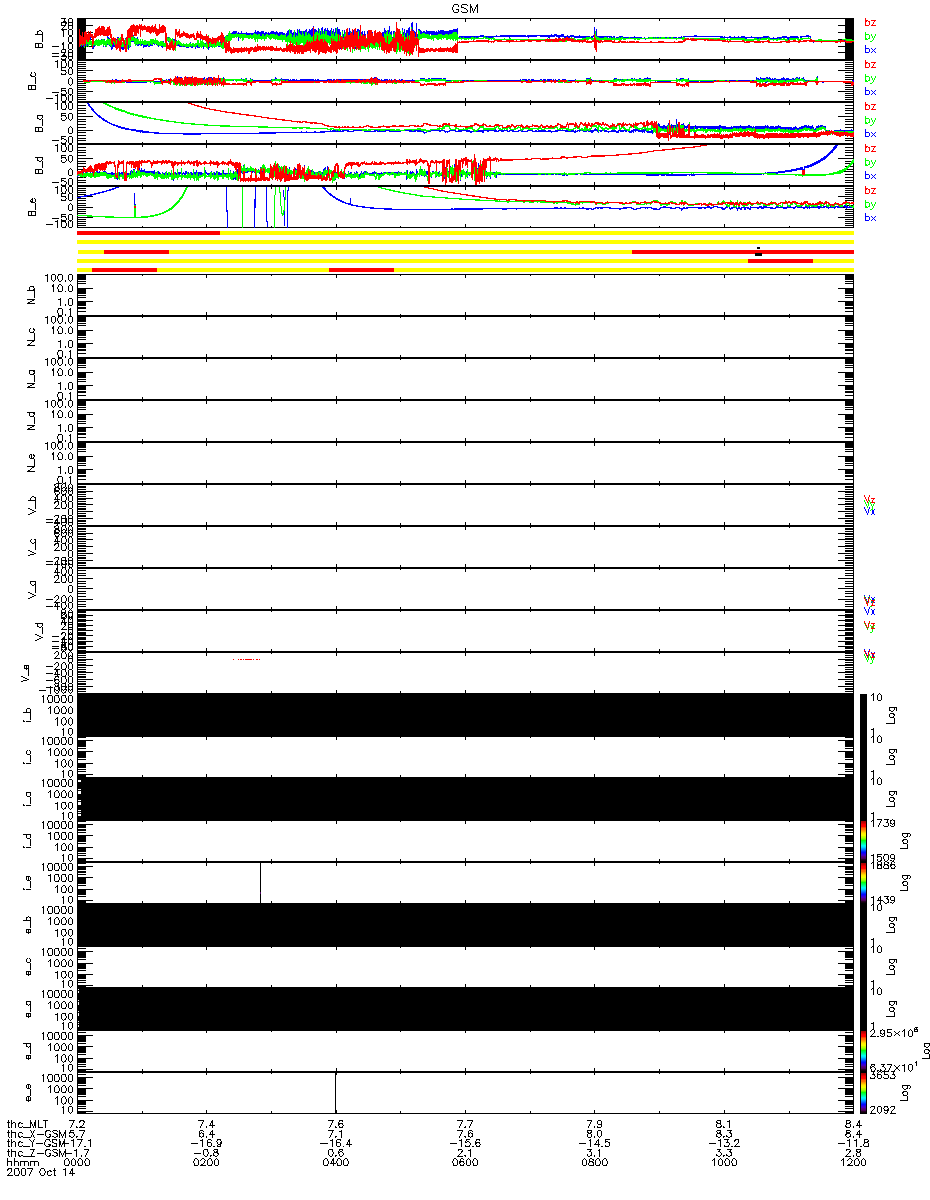Select the colorbar value 1439
The image size is (930, 1200).
(x=882, y=899)
